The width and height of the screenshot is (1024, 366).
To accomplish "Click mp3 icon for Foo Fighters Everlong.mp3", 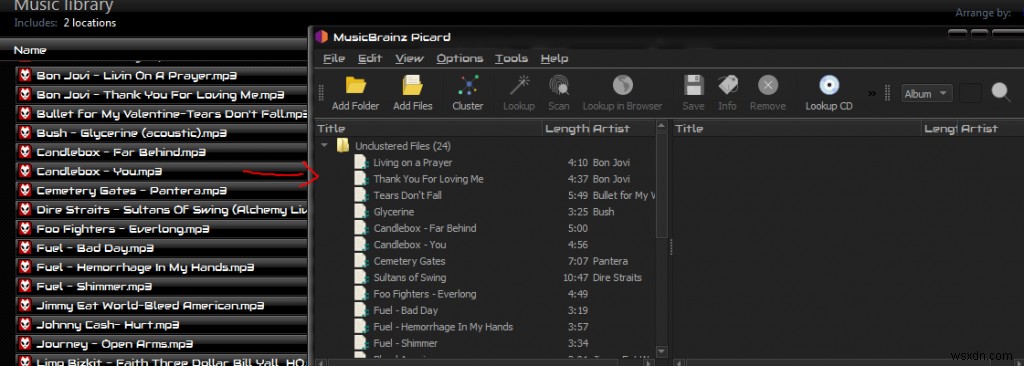I will tap(24, 229).
